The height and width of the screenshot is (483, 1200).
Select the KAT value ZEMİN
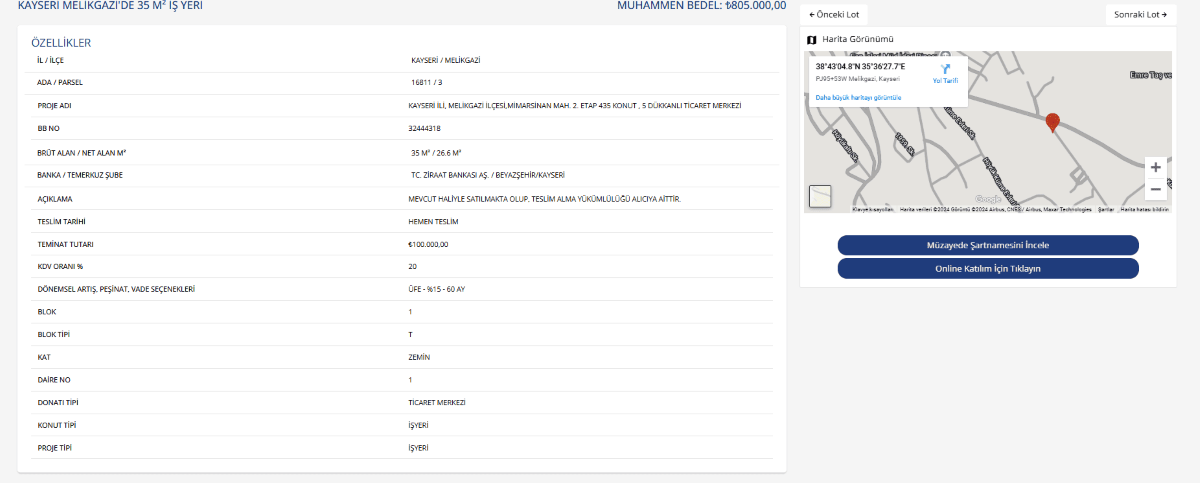point(419,356)
